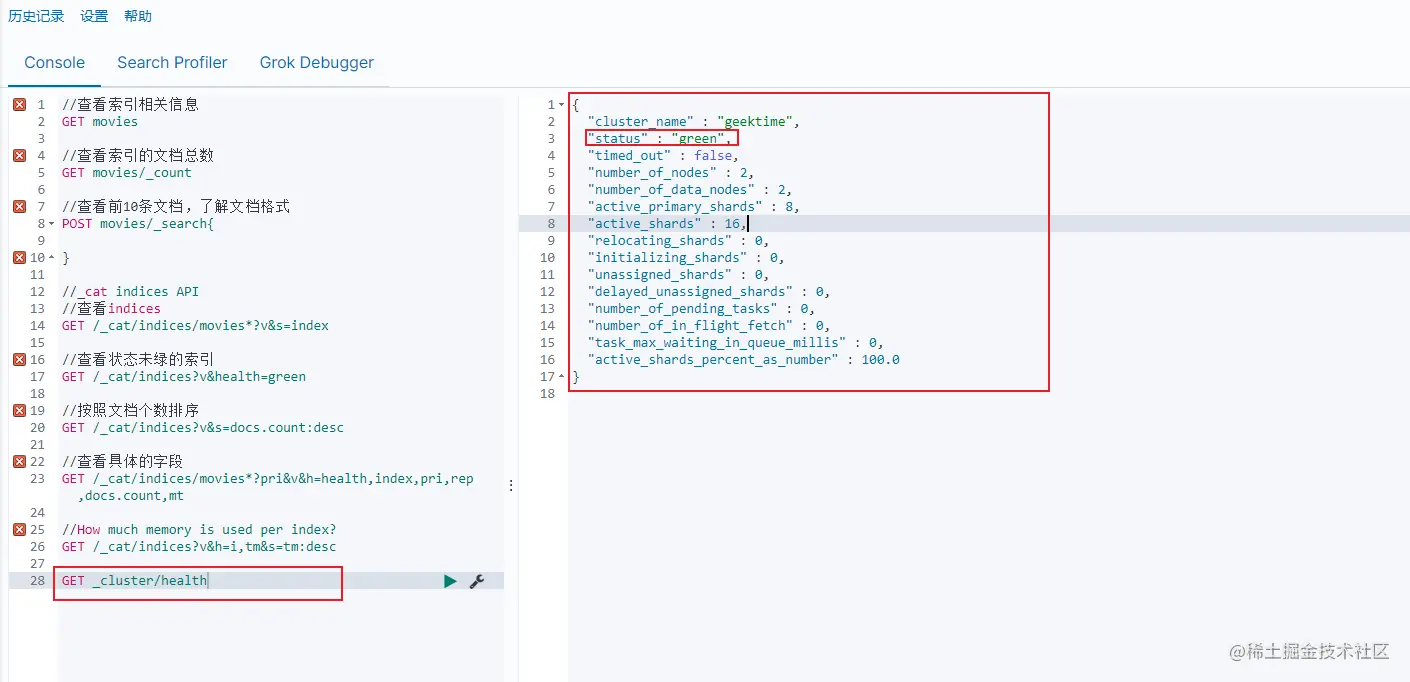The image size is (1410, 682).
Task: Open 历史记录 history link
Action: (x=36, y=16)
